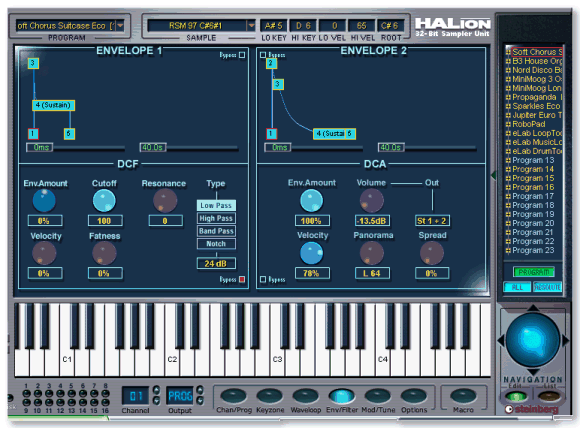Click the DCA Env.Amount knob
580x428 pixels.
pos(311,200)
